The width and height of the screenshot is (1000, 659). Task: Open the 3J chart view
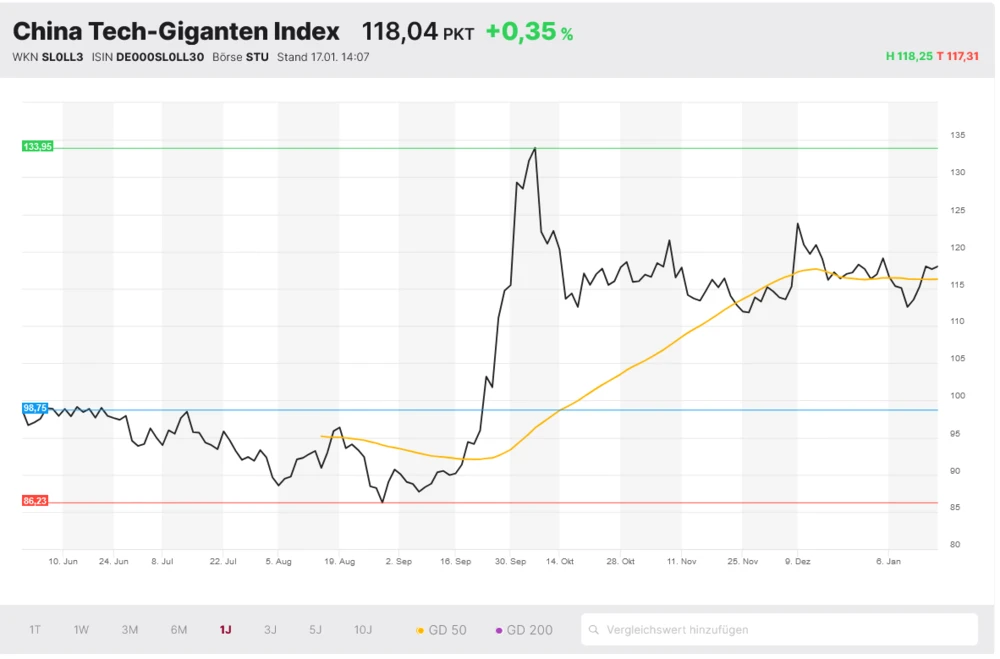tap(269, 629)
